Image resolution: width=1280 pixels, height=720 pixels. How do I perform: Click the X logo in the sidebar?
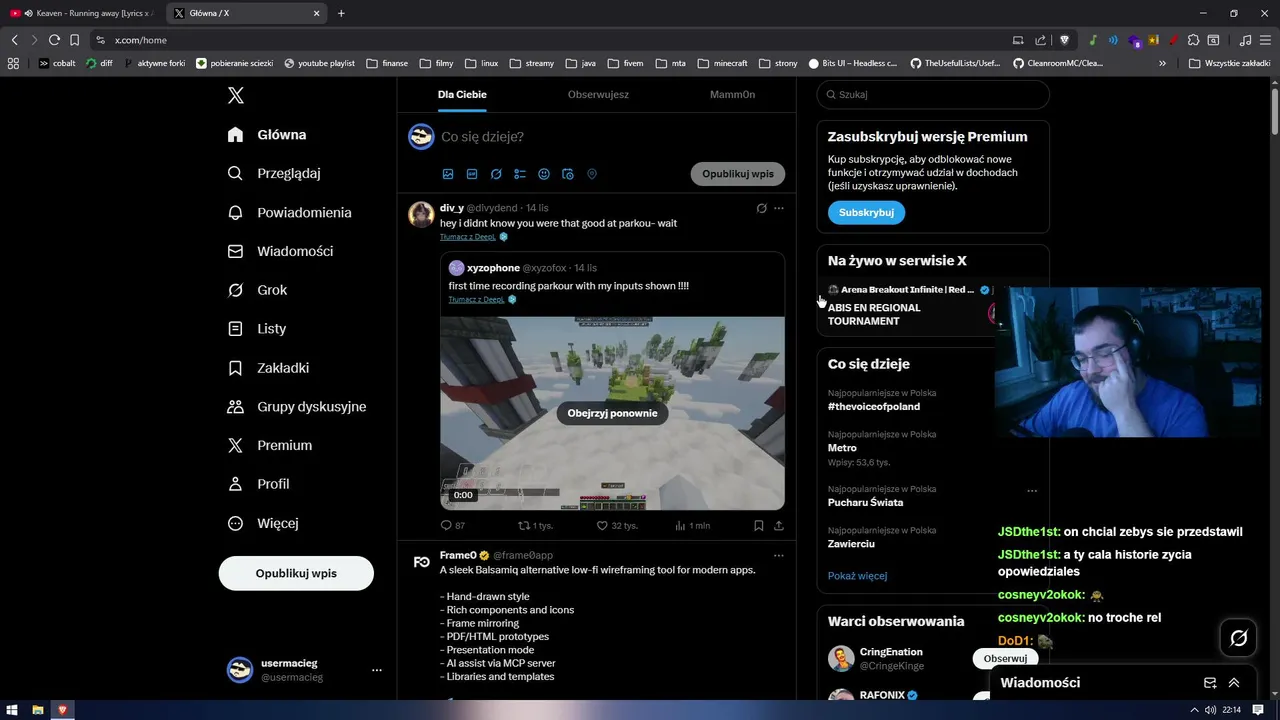[x=235, y=95]
